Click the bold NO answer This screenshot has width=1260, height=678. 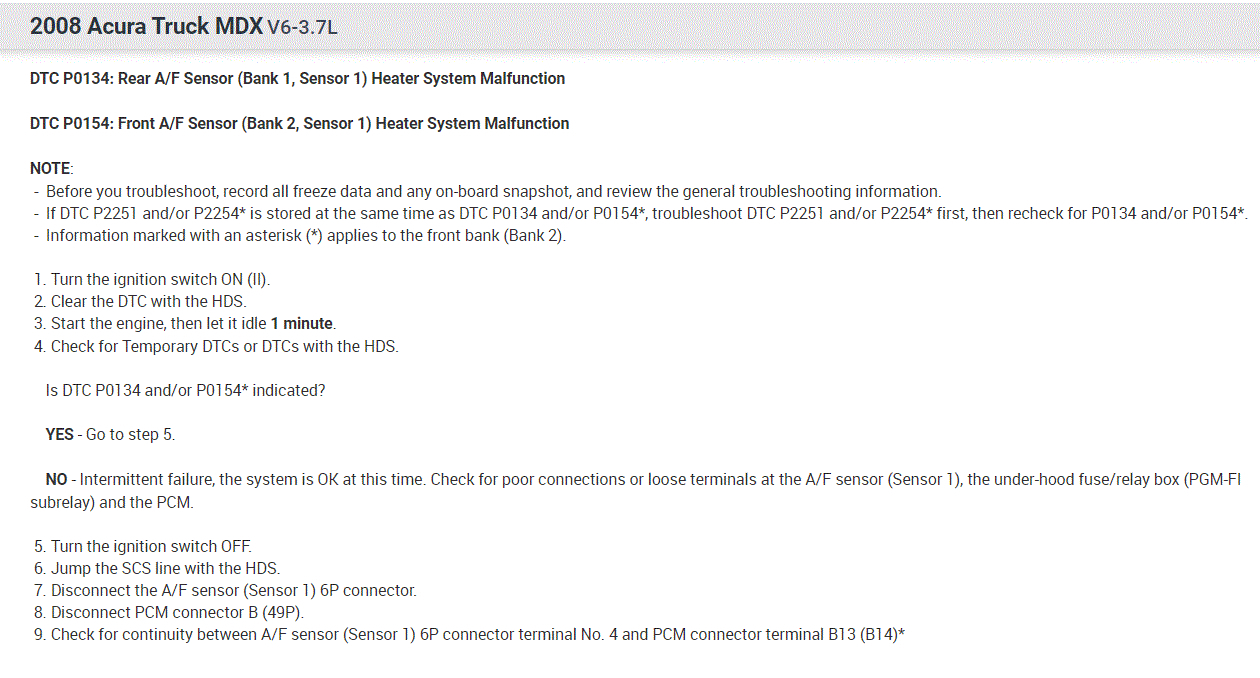tap(56, 479)
